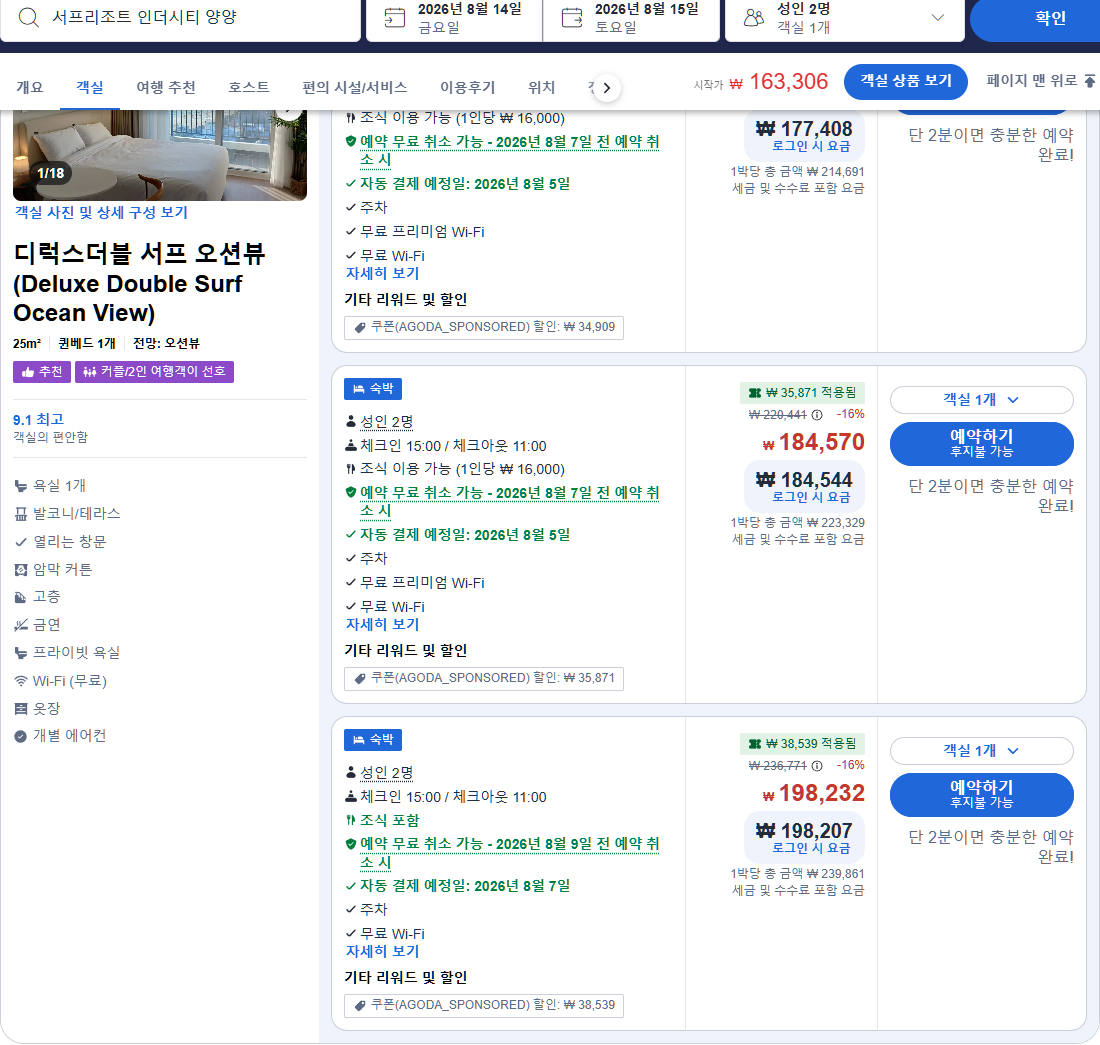Click the 금연 no-smoking icon

[x=21, y=625]
